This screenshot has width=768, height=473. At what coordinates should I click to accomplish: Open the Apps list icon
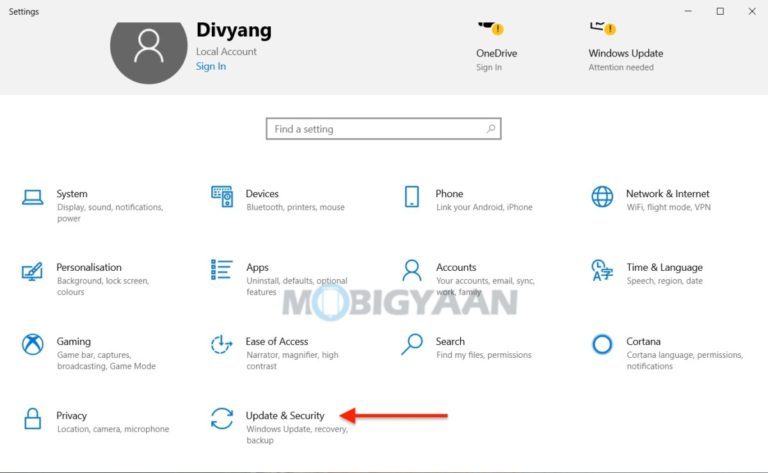click(222, 270)
